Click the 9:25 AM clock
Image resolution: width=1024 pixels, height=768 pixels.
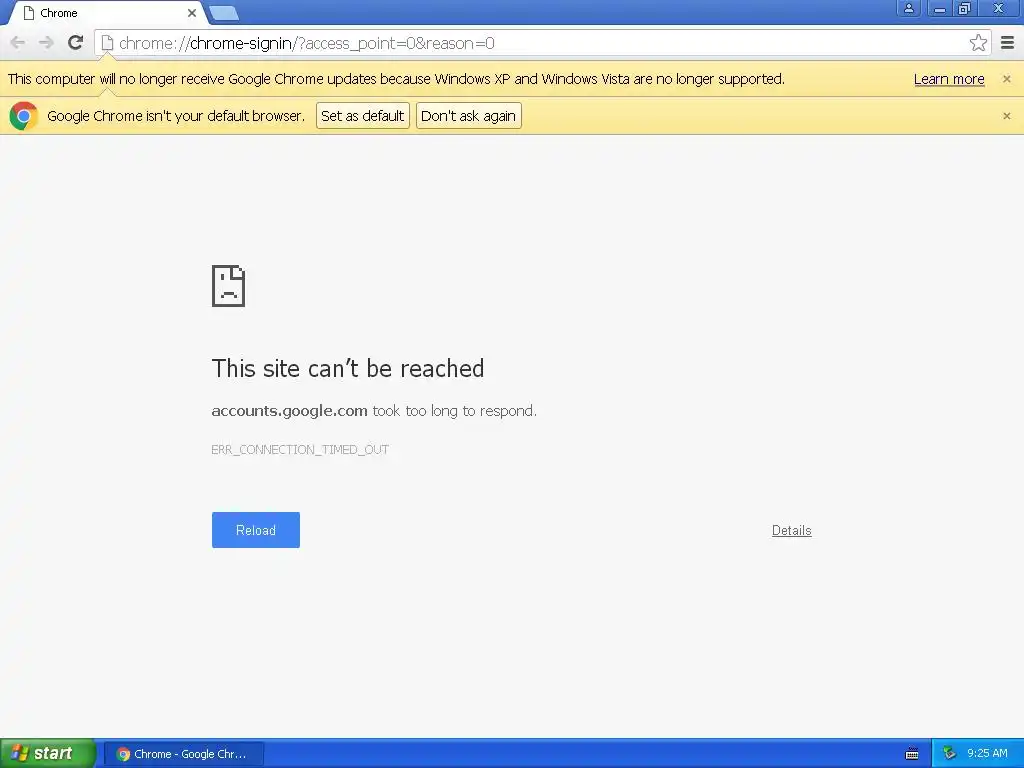point(987,754)
